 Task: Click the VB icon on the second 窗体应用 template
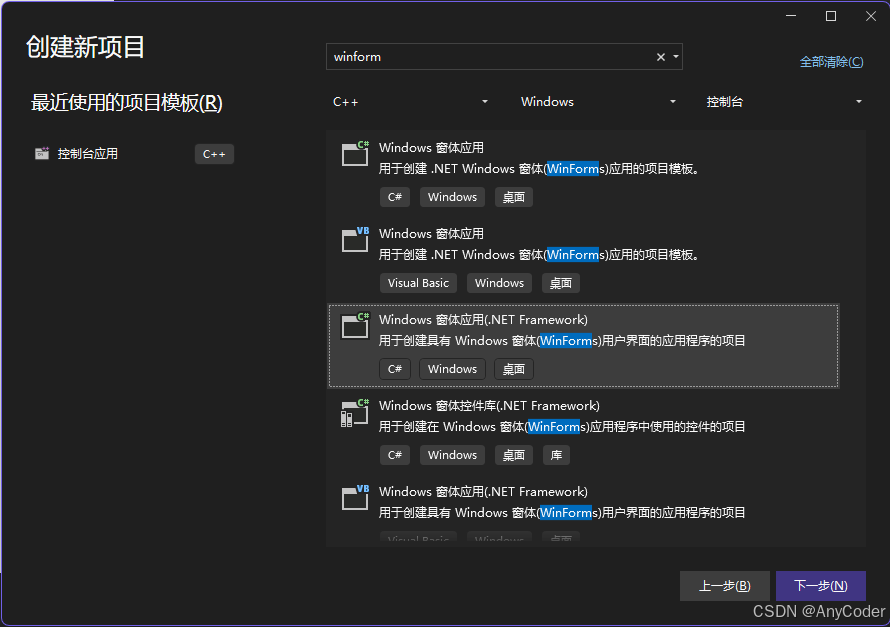(354, 241)
